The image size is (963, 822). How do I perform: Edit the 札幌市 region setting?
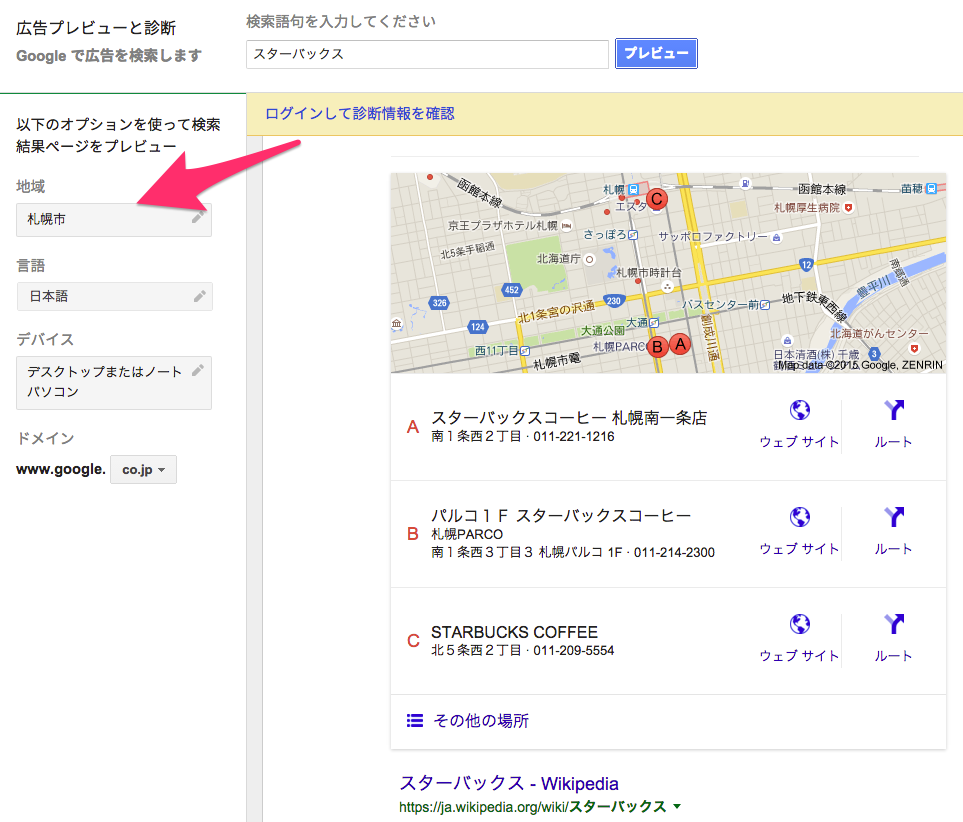point(114,219)
